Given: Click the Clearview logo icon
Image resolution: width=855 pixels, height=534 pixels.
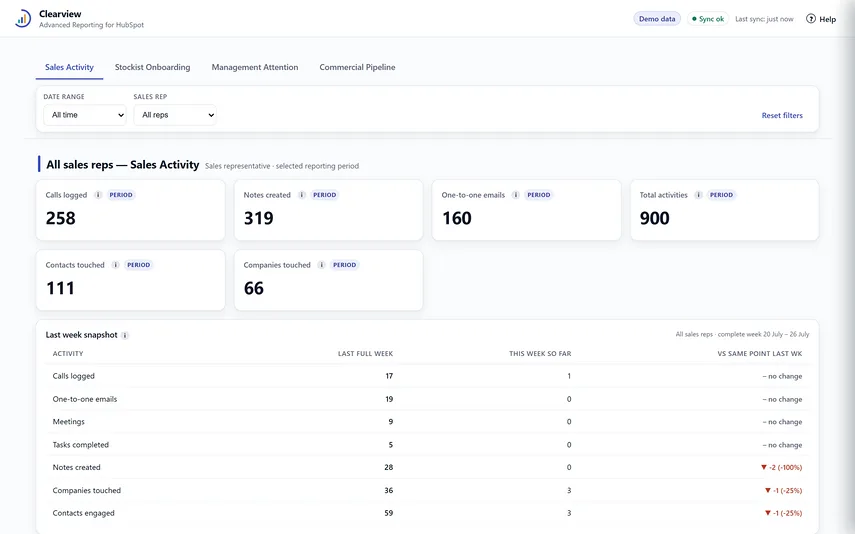Looking at the screenshot, I should pos(22,19).
